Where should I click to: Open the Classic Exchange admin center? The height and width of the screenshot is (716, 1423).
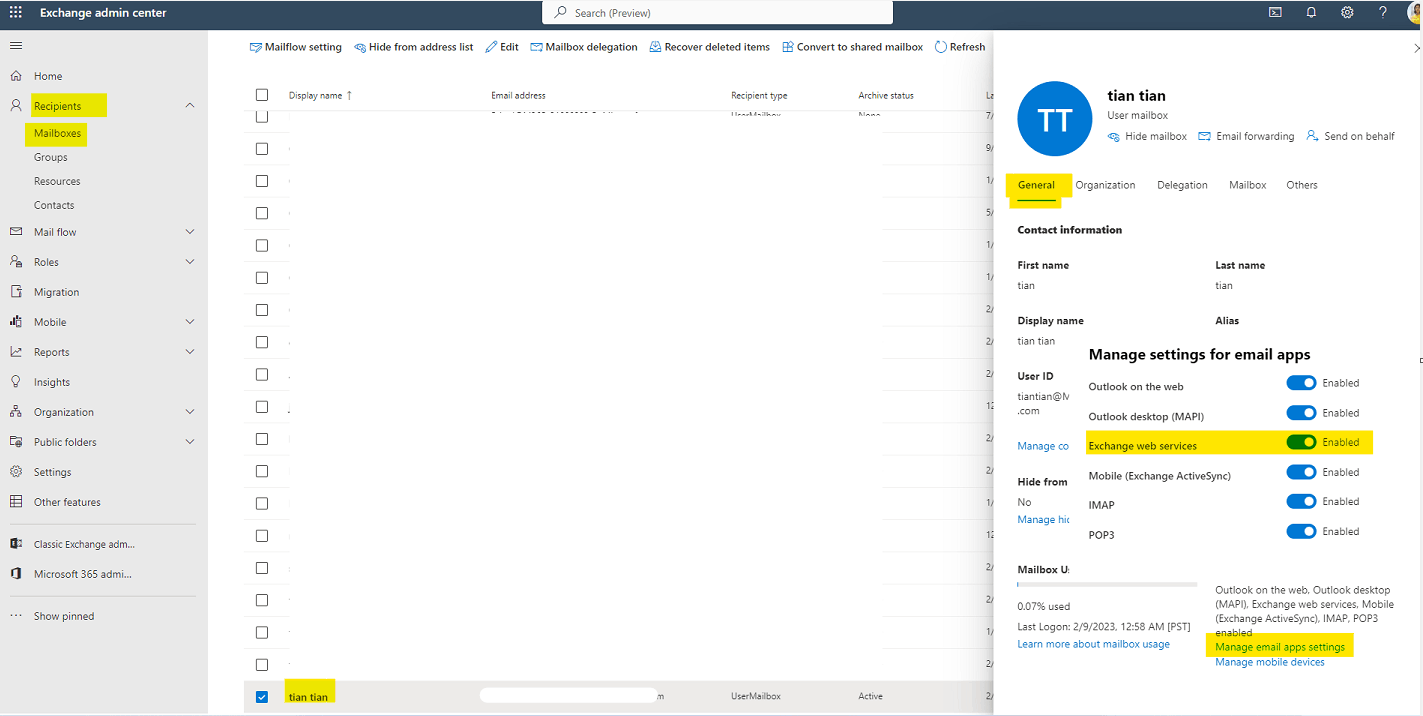point(84,544)
